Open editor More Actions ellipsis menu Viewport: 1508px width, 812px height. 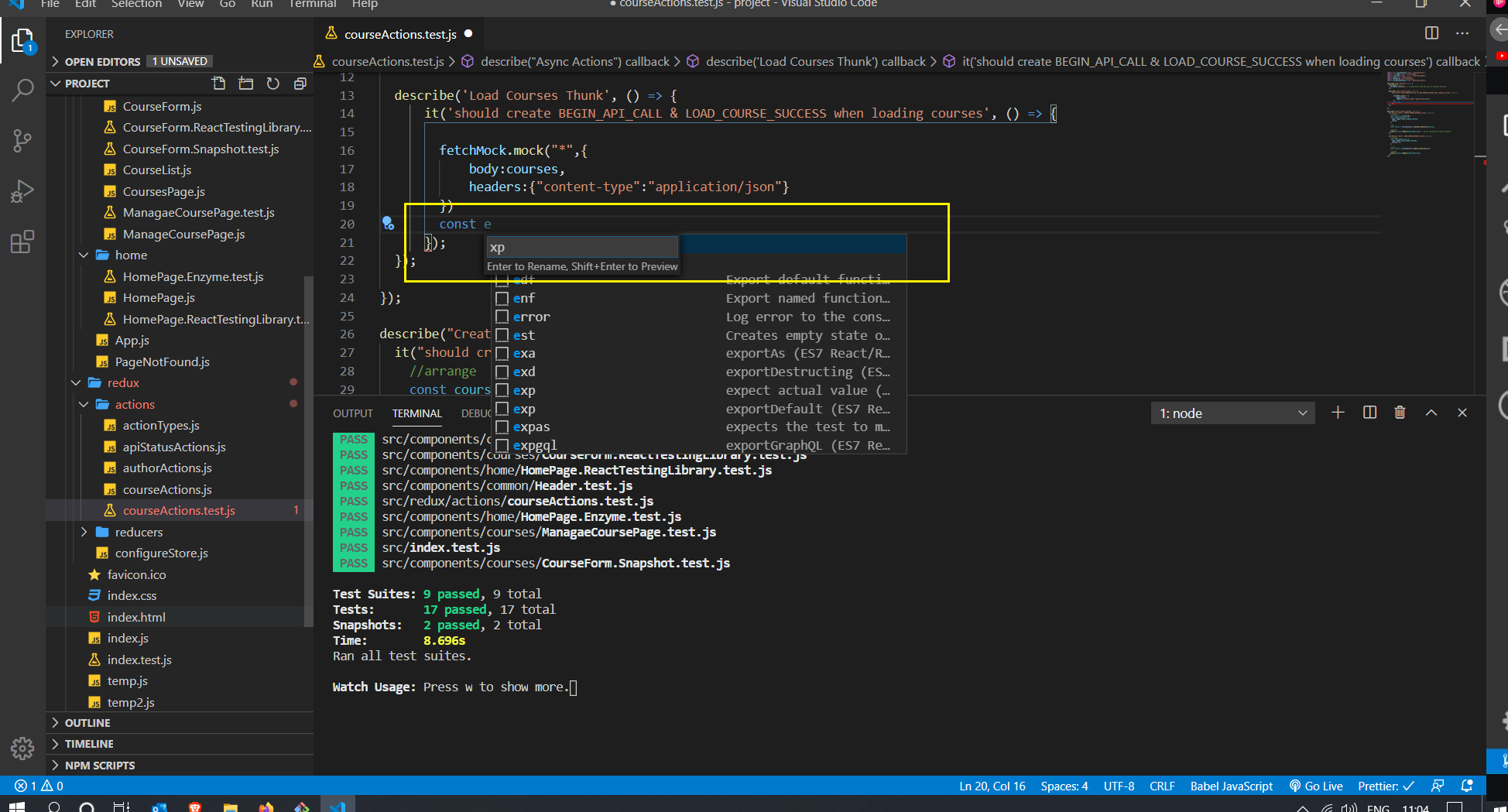pyautogui.click(x=1462, y=33)
